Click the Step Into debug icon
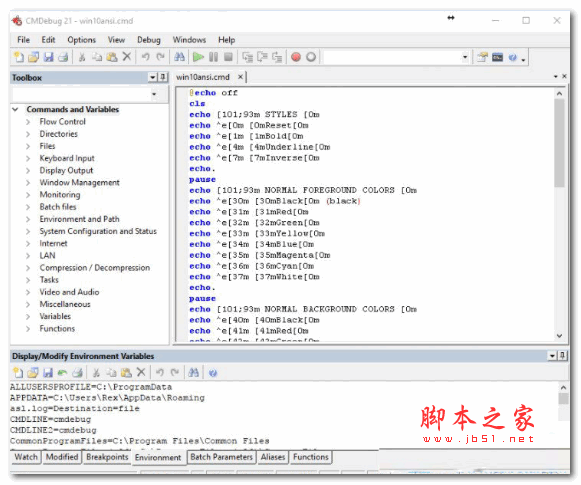The height and width of the screenshot is (485, 581). (247, 57)
